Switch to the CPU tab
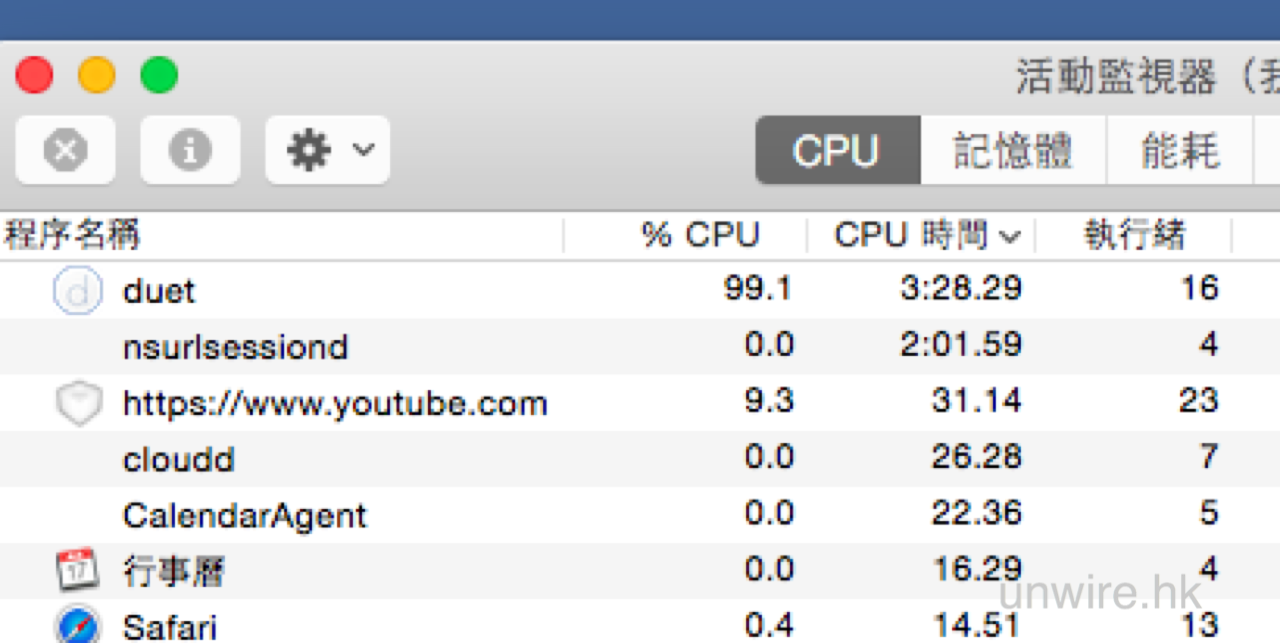This screenshot has height=643, width=1280. pyautogui.click(x=836, y=151)
